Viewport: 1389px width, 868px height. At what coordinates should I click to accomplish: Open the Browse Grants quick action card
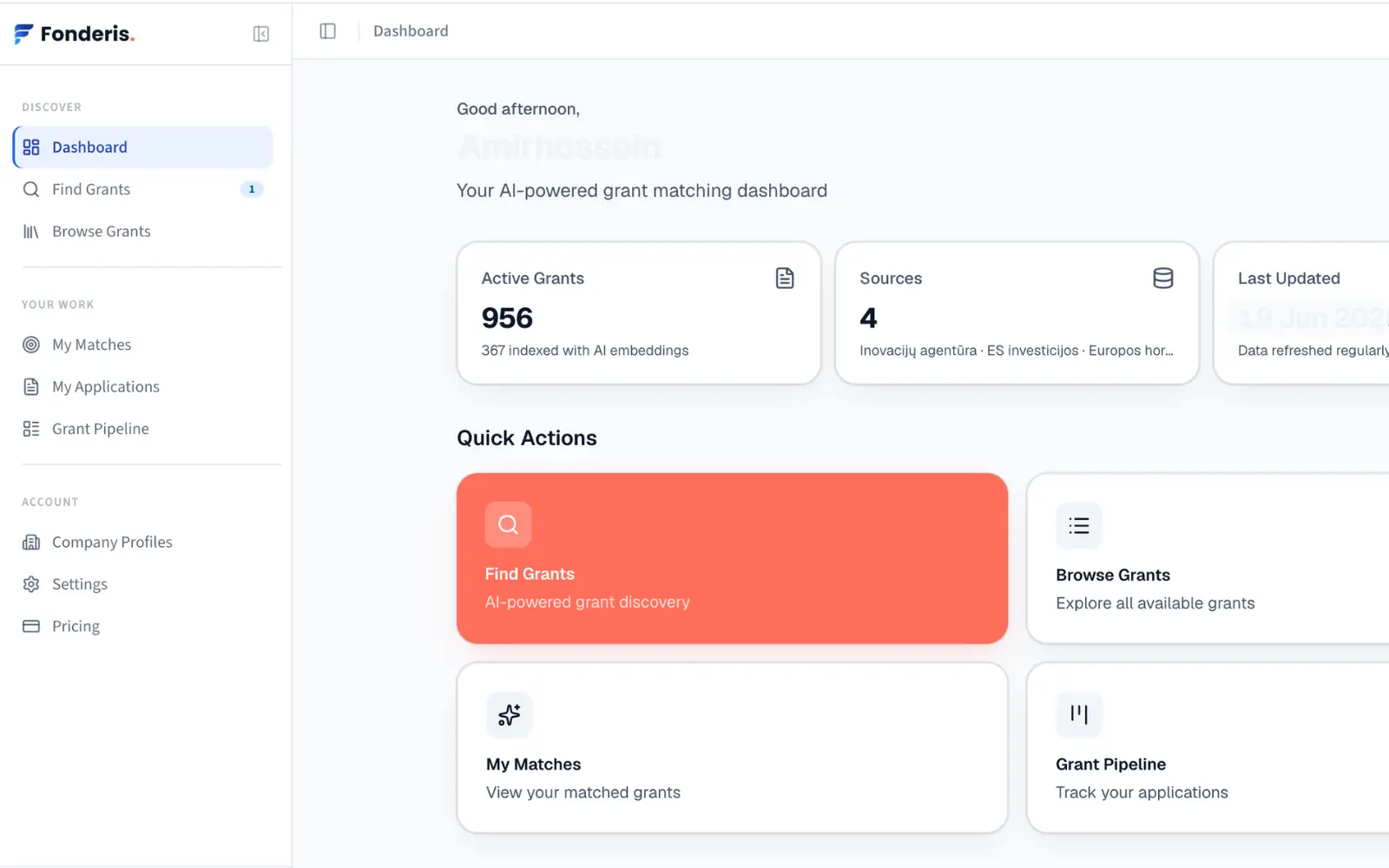[x=1208, y=558]
